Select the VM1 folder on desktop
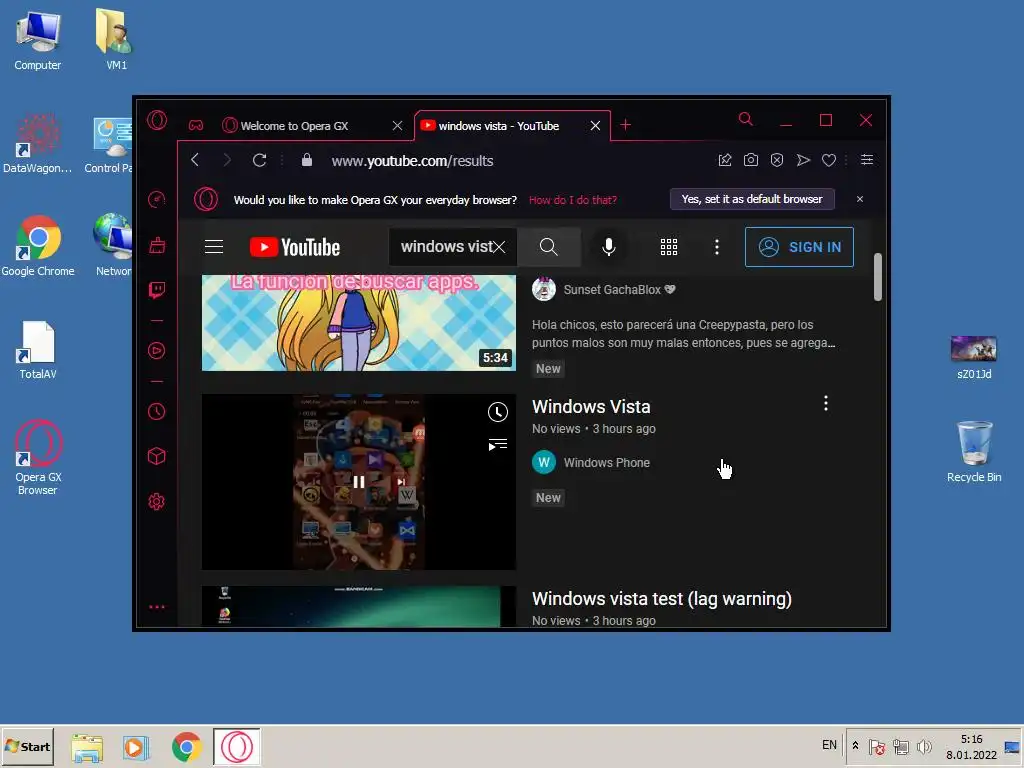 [x=116, y=39]
